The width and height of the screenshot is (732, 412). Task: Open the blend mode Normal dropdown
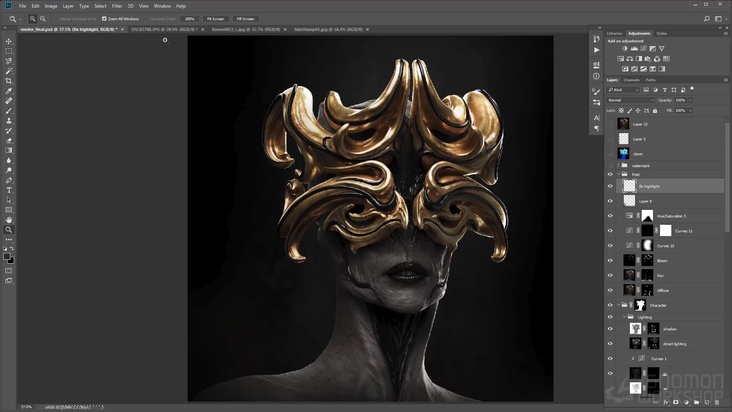pyautogui.click(x=631, y=100)
